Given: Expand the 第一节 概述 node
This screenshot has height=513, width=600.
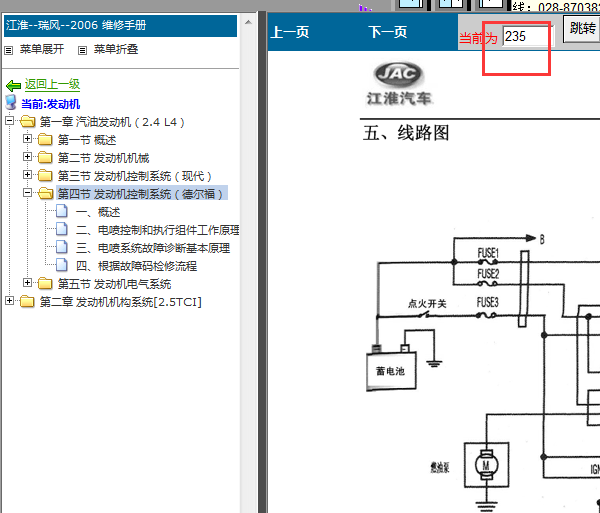Looking at the screenshot, I should [x=27, y=138].
